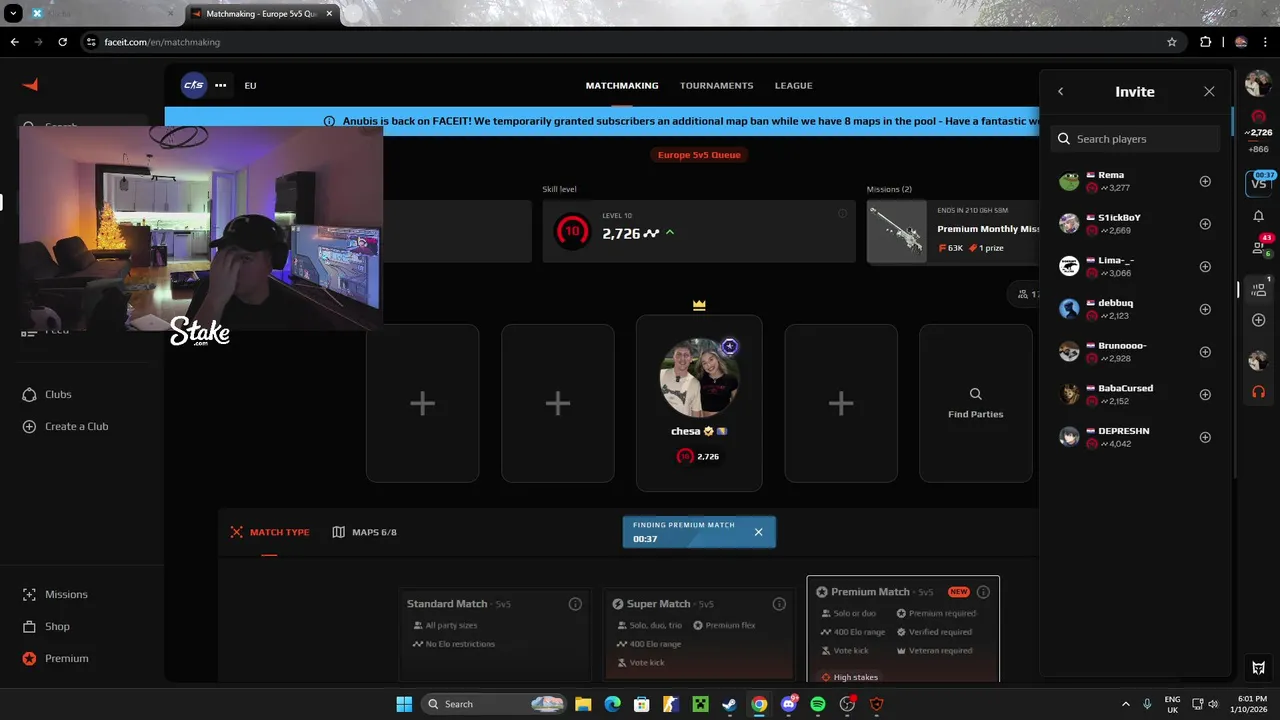Open the Premium Monthly Mission card

[954, 232]
